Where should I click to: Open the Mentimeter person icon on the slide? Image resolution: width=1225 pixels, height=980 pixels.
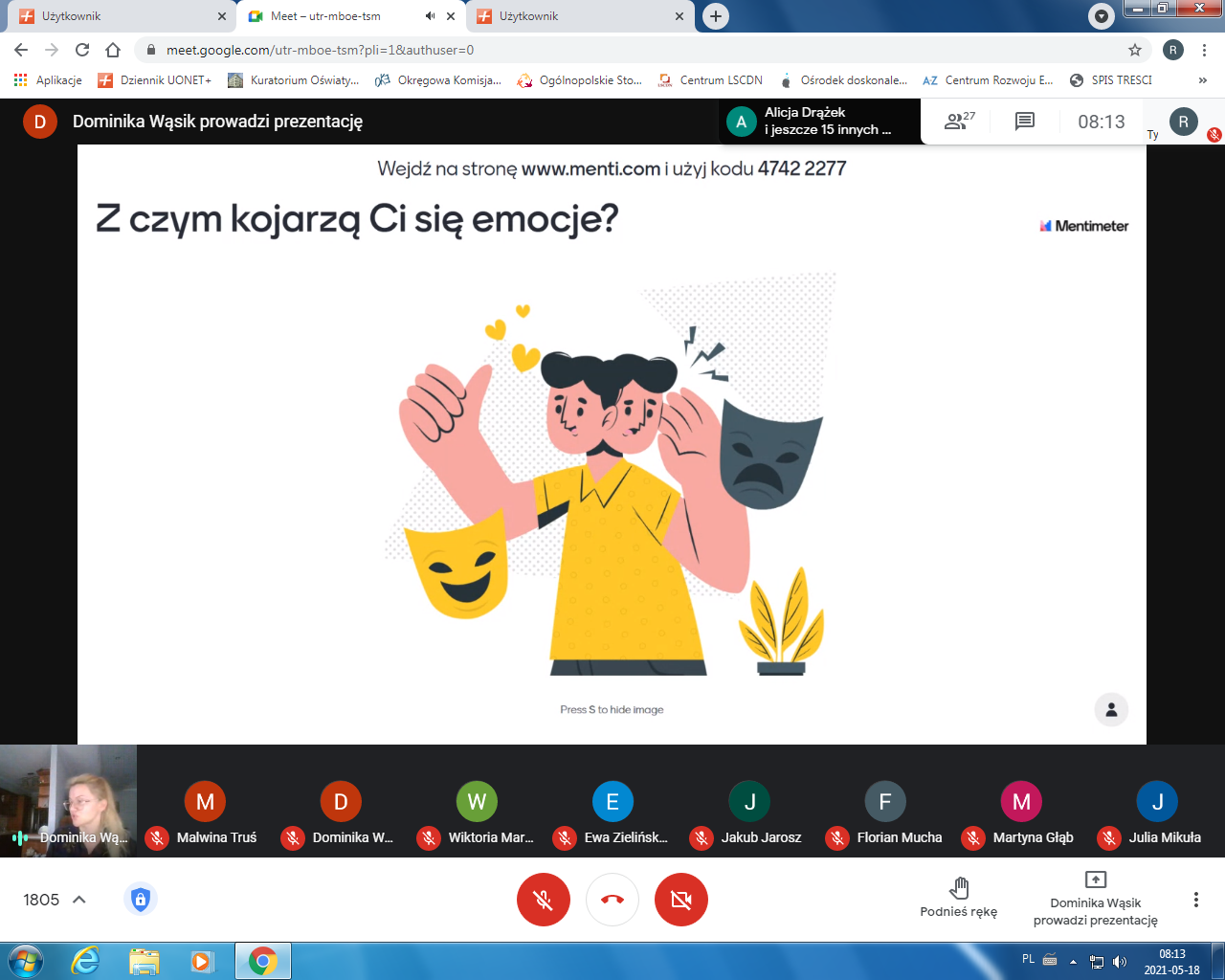coord(1111,709)
